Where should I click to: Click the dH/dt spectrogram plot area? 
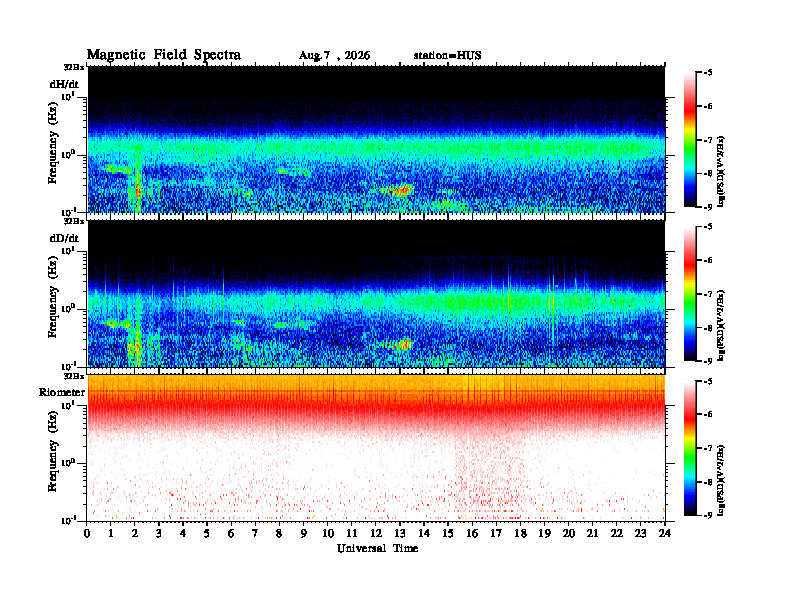376,139
